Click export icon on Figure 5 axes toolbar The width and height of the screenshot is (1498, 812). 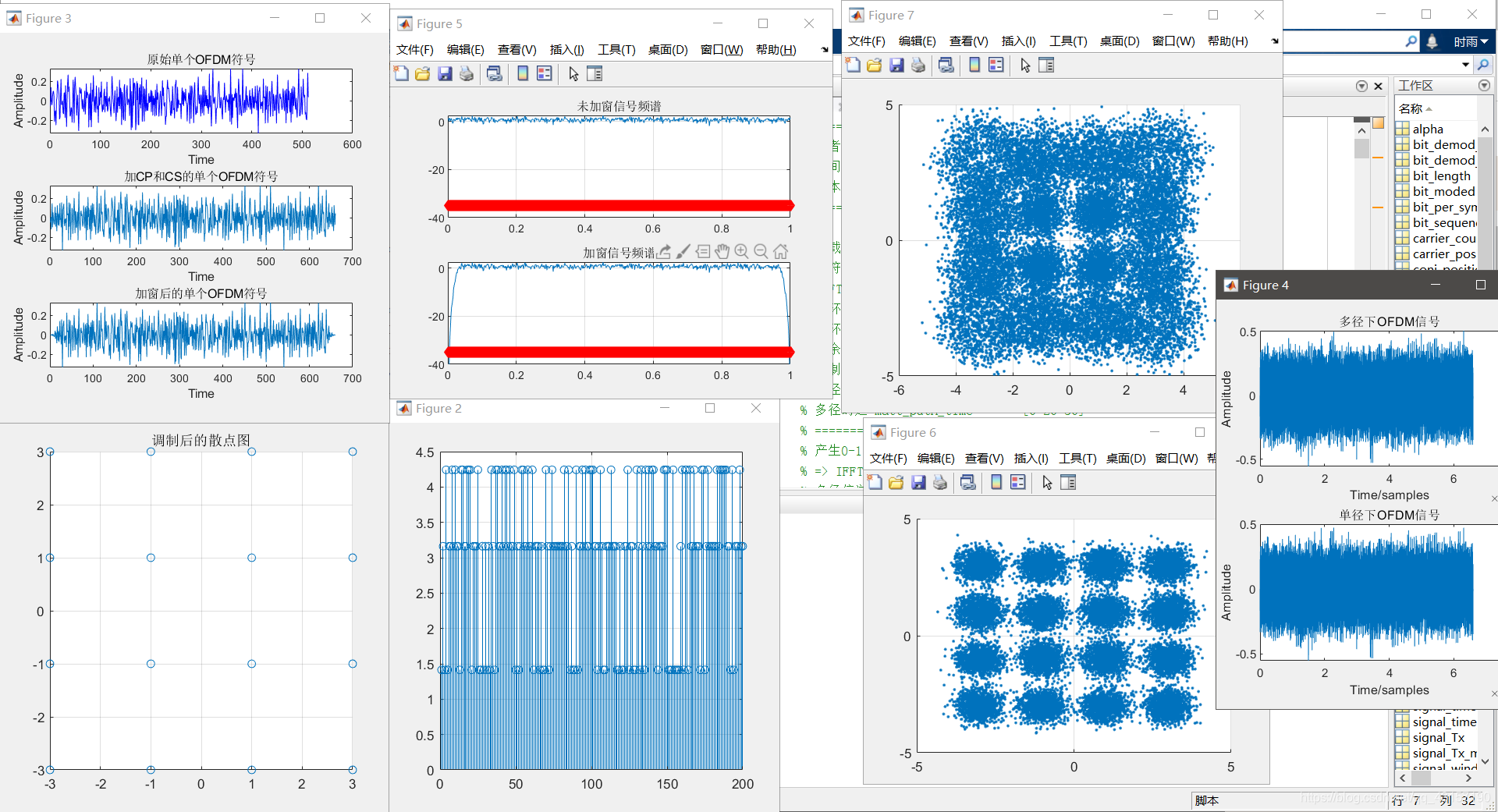[664, 251]
